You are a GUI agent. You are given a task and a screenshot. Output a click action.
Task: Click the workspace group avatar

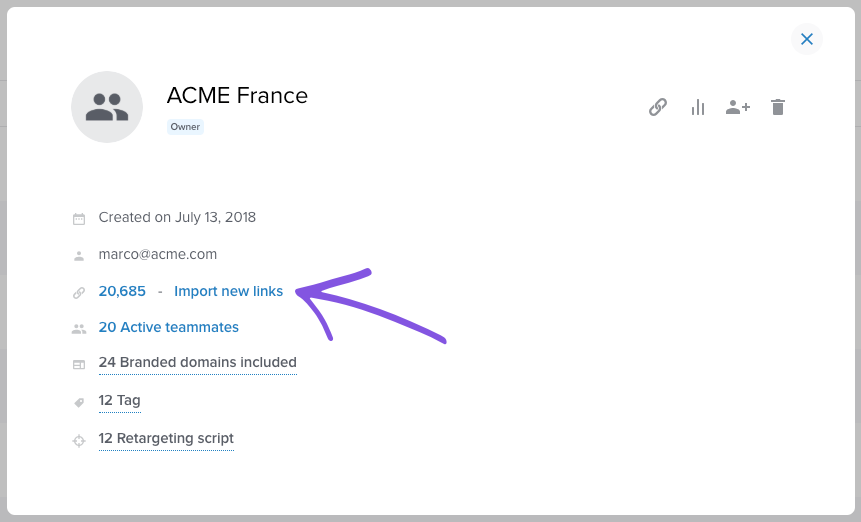tap(107, 107)
